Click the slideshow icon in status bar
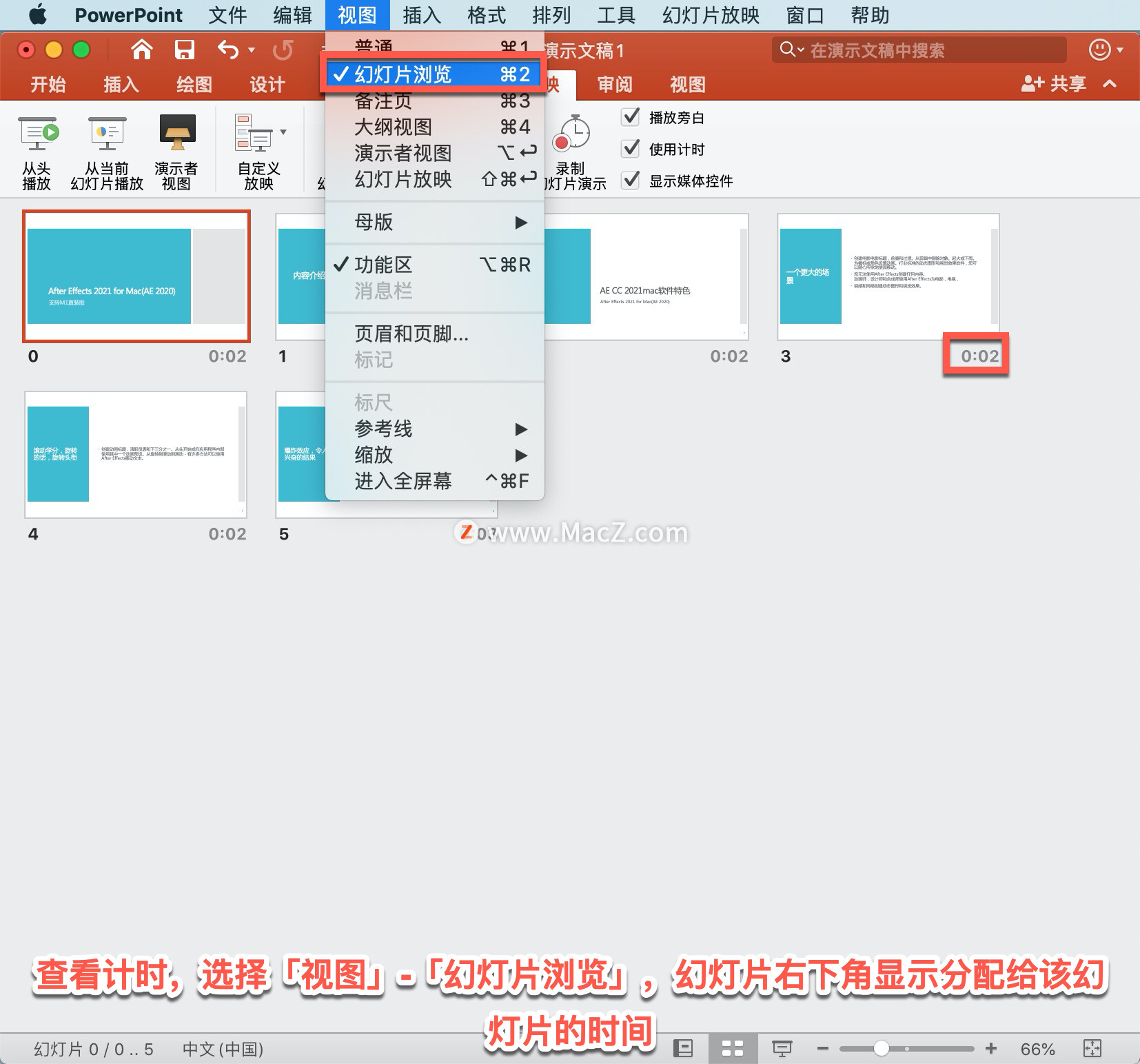This screenshot has height=1064, width=1140. point(782,1049)
